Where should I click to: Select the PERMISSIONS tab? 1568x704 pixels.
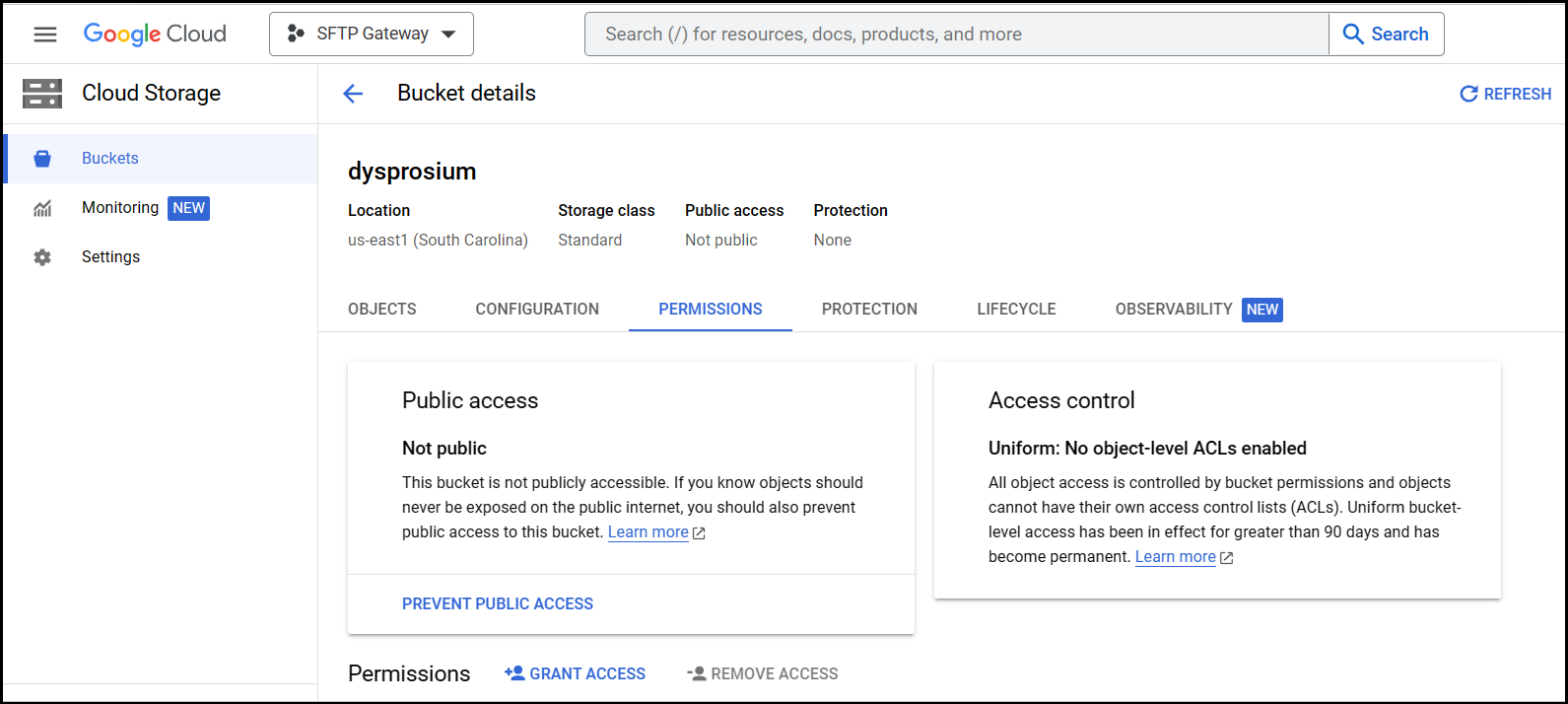point(711,309)
